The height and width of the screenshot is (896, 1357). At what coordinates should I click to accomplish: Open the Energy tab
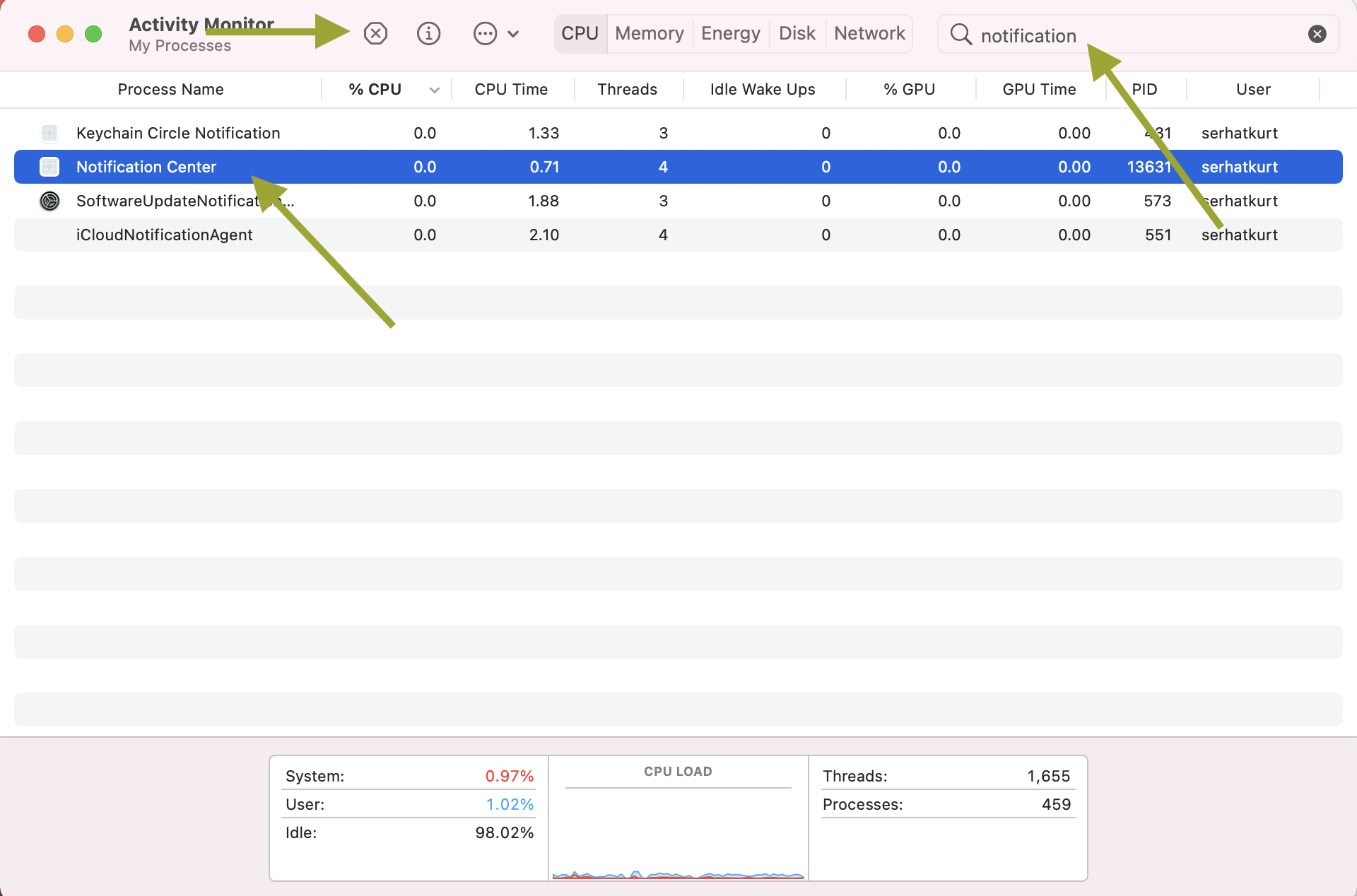(x=731, y=33)
